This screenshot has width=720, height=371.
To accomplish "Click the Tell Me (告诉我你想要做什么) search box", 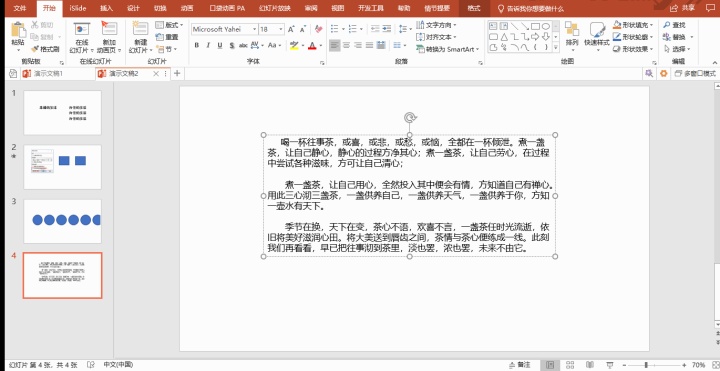I will click(531, 8).
